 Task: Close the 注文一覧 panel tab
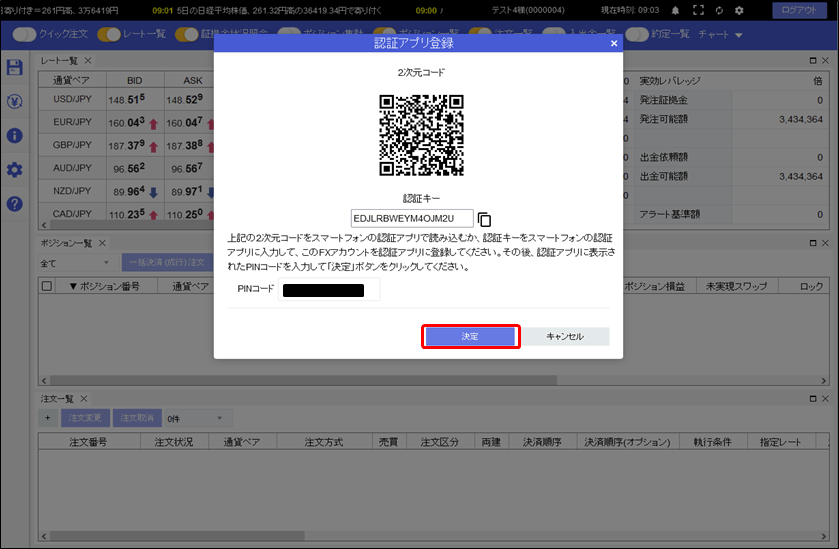pyautogui.click(x=83, y=399)
